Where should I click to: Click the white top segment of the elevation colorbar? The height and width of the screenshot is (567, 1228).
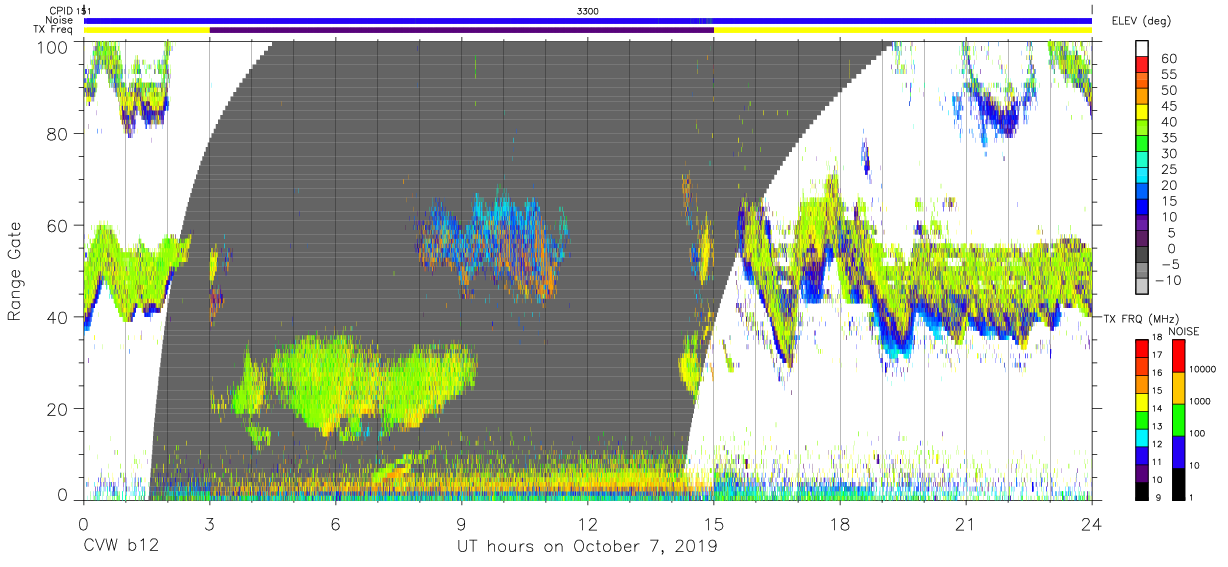(1142, 49)
